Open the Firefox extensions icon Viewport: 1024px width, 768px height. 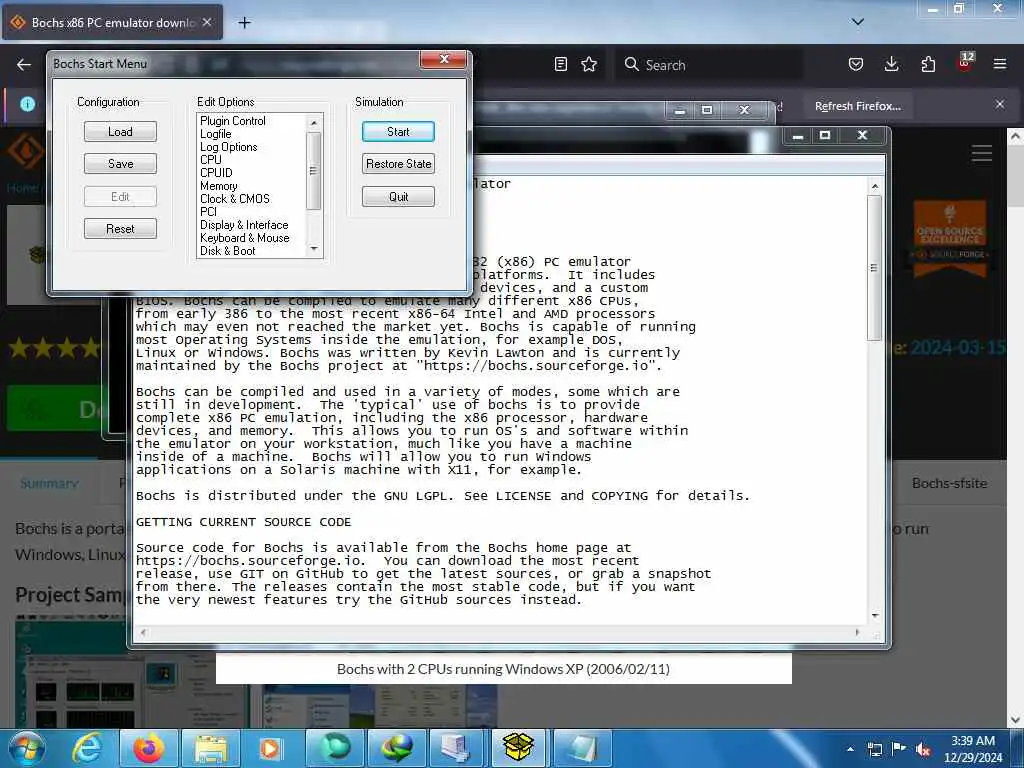928,64
